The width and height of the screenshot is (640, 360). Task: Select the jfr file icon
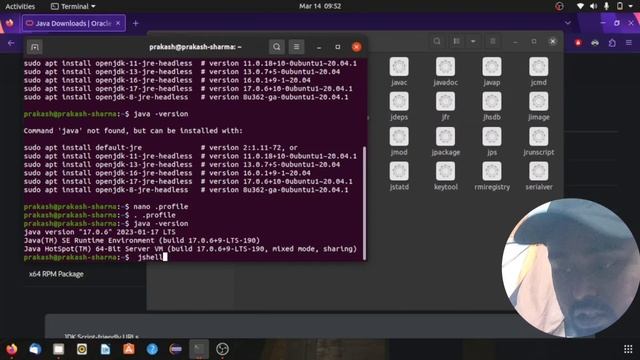click(x=445, y=102)
